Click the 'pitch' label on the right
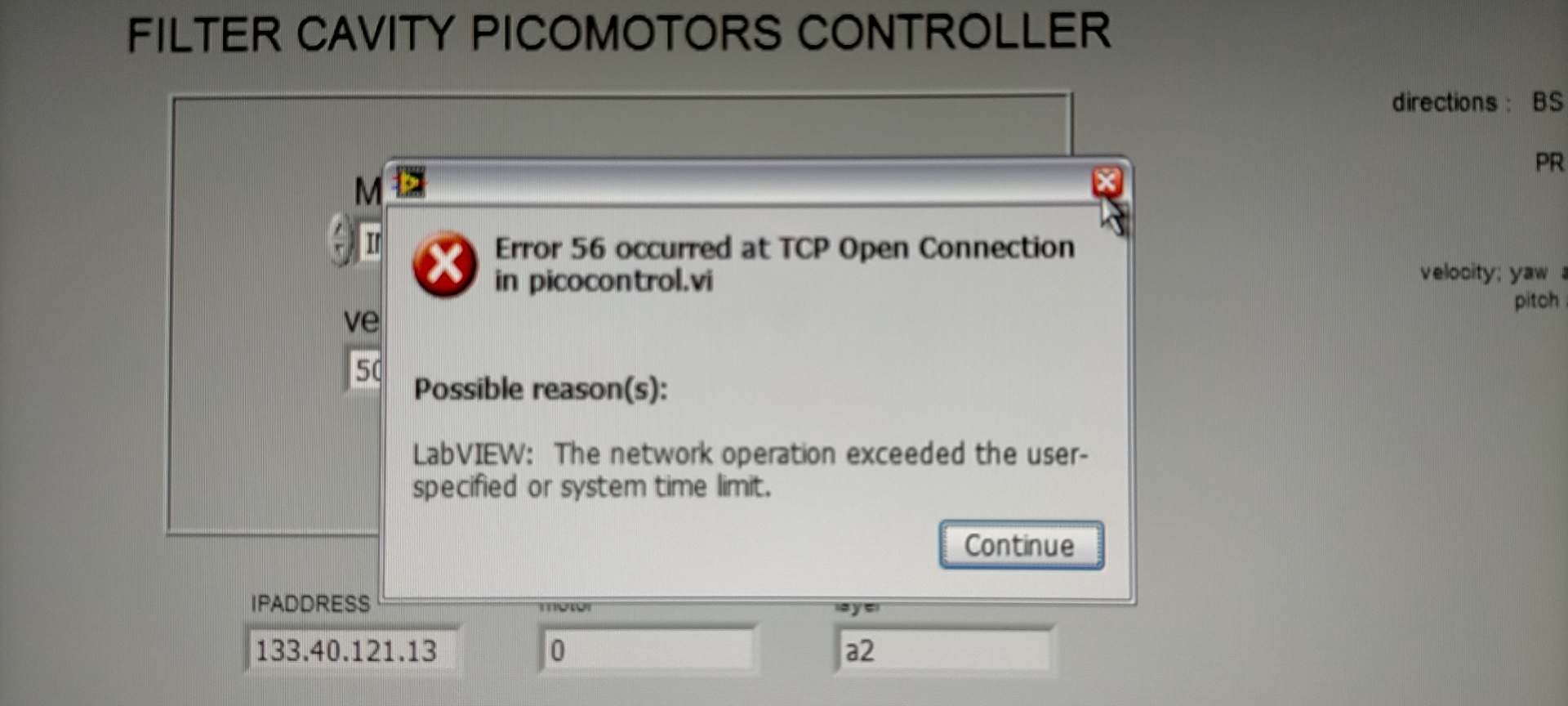1568x706 pixels. coord(1536,301)
